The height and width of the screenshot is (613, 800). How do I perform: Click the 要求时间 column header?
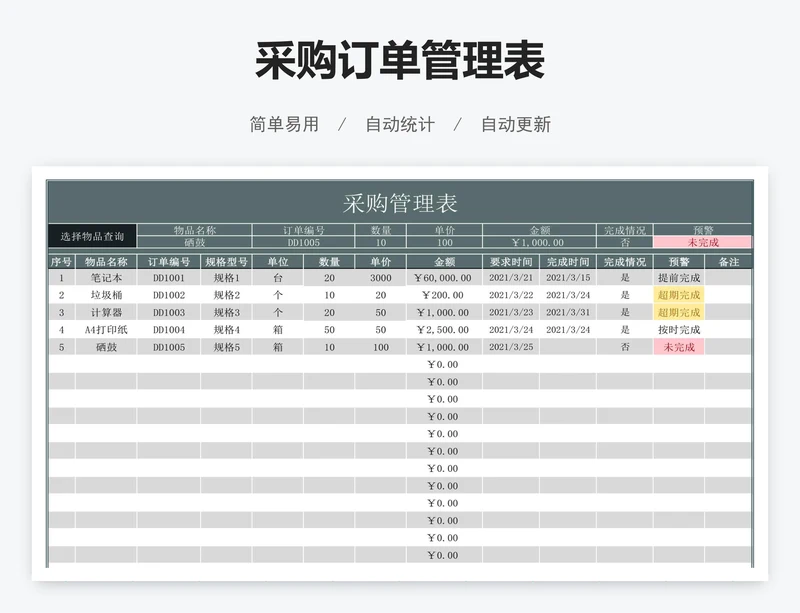(x=511, y=262)
